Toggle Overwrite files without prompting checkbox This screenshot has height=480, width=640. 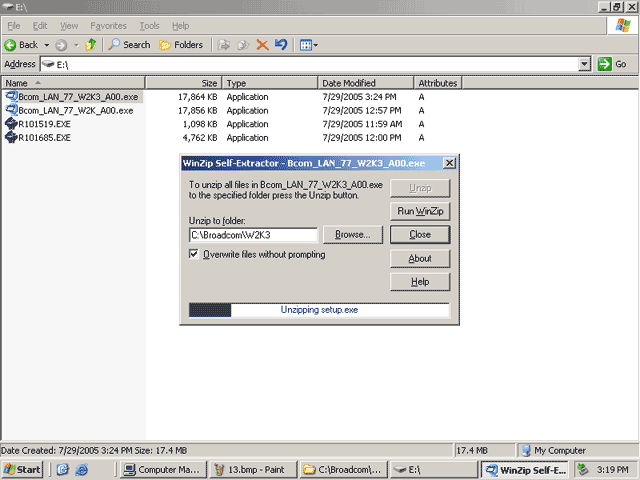click(x=194, y=254)
